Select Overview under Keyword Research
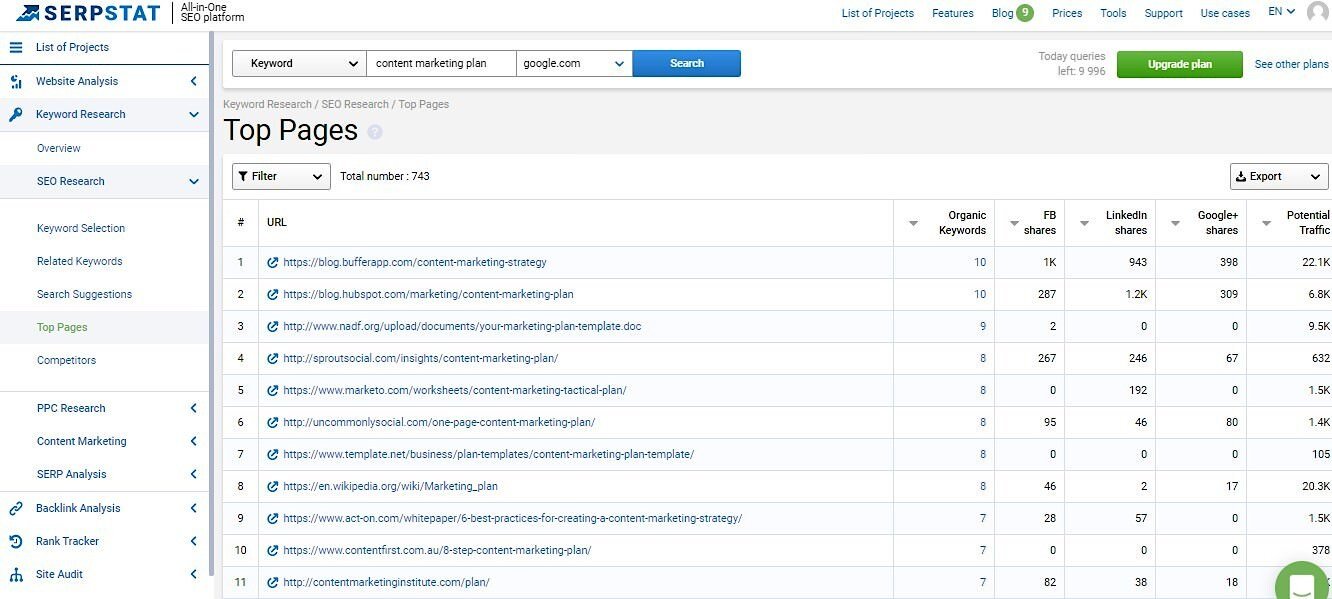Image resolution: width=1332 pixels, height=599 pixels. tap(59, 148)
